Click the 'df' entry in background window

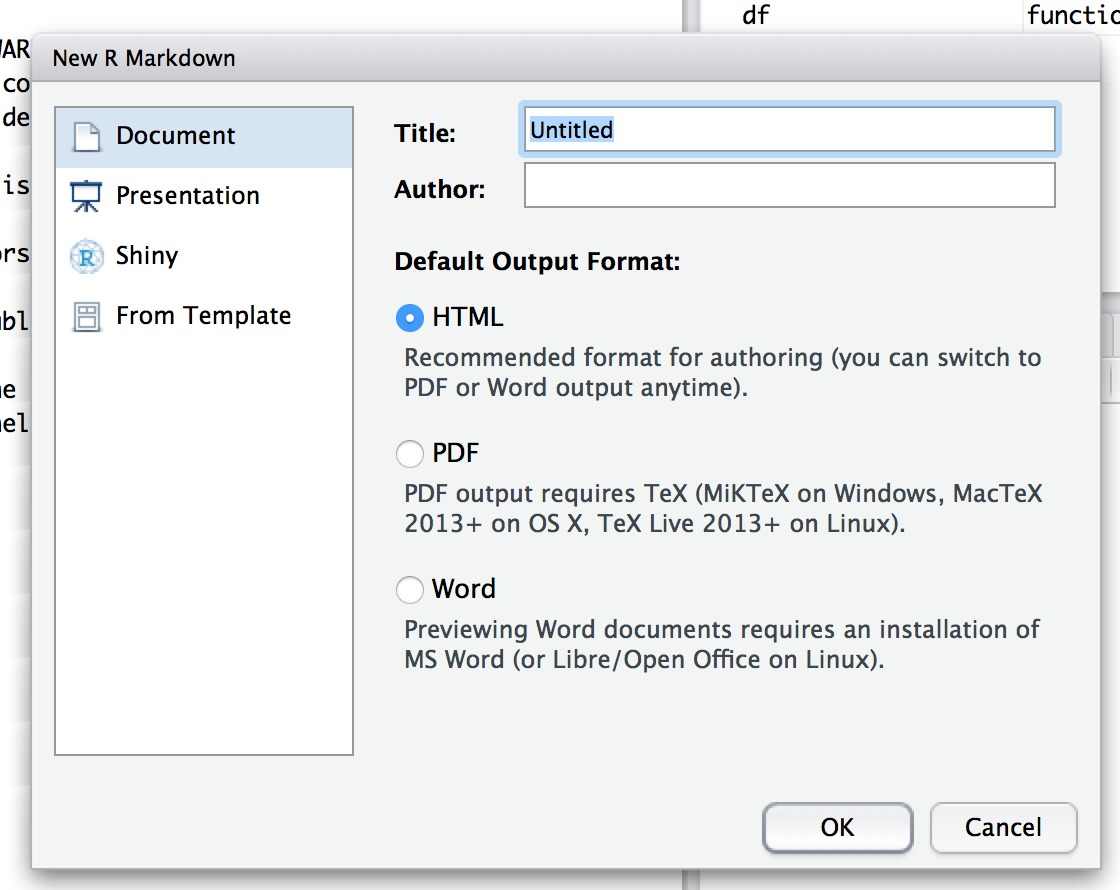(x=756, y=15)
